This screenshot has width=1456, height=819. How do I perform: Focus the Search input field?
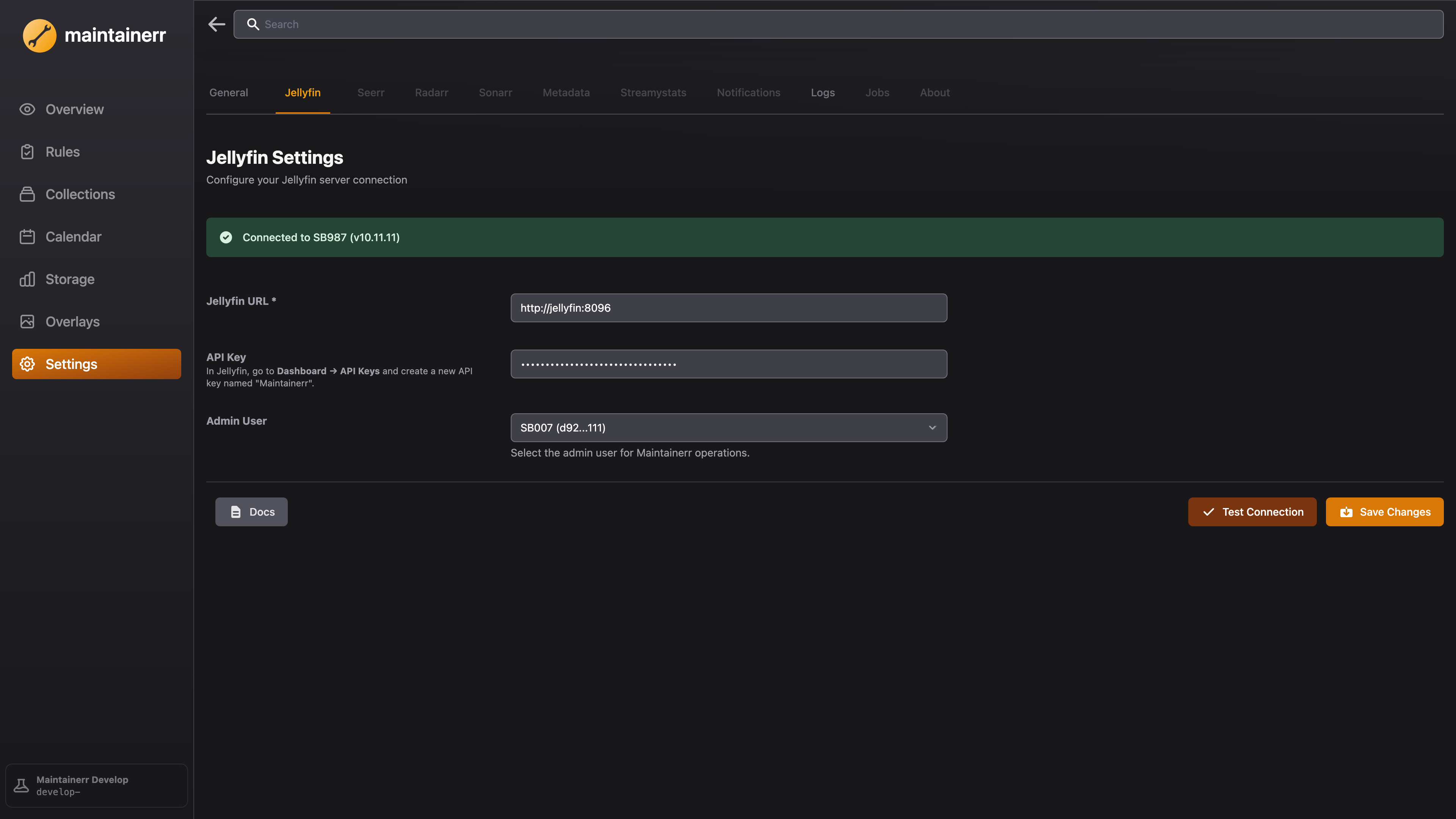point(838,24)
